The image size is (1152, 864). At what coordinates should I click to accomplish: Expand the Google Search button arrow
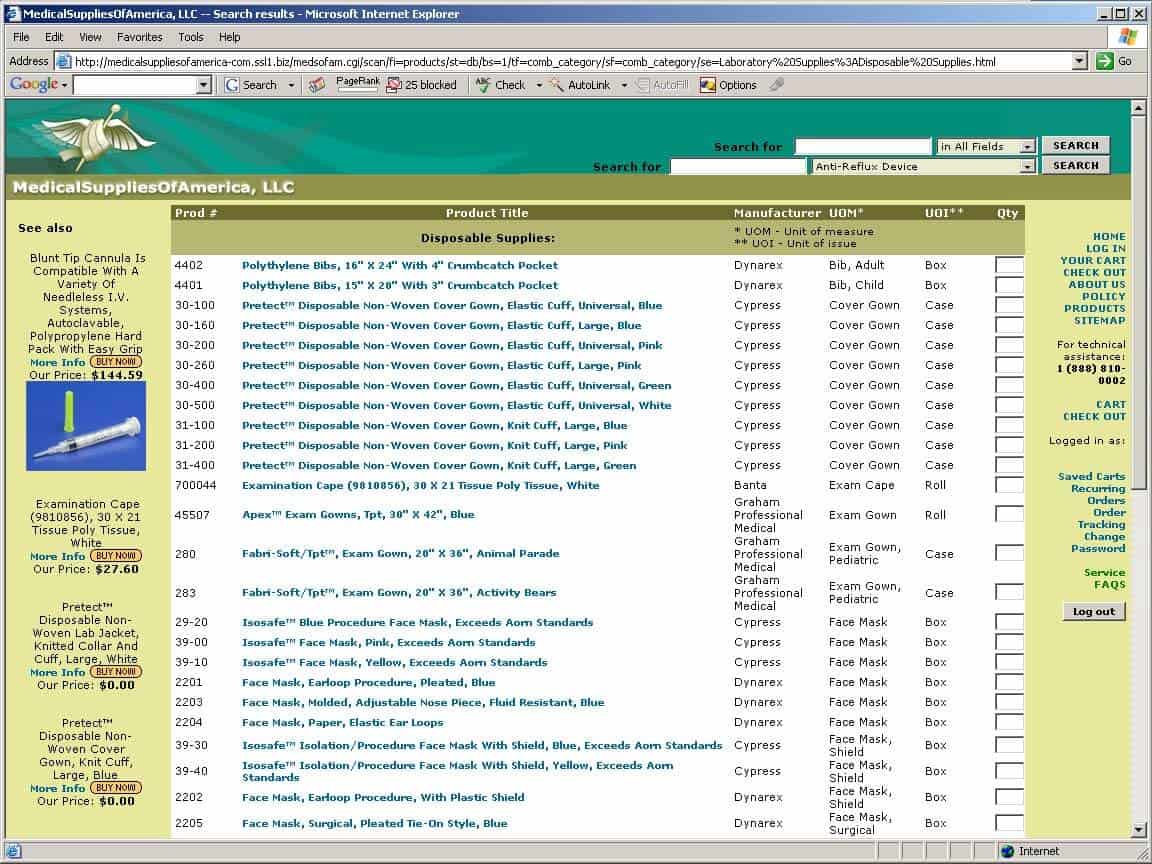291,85
